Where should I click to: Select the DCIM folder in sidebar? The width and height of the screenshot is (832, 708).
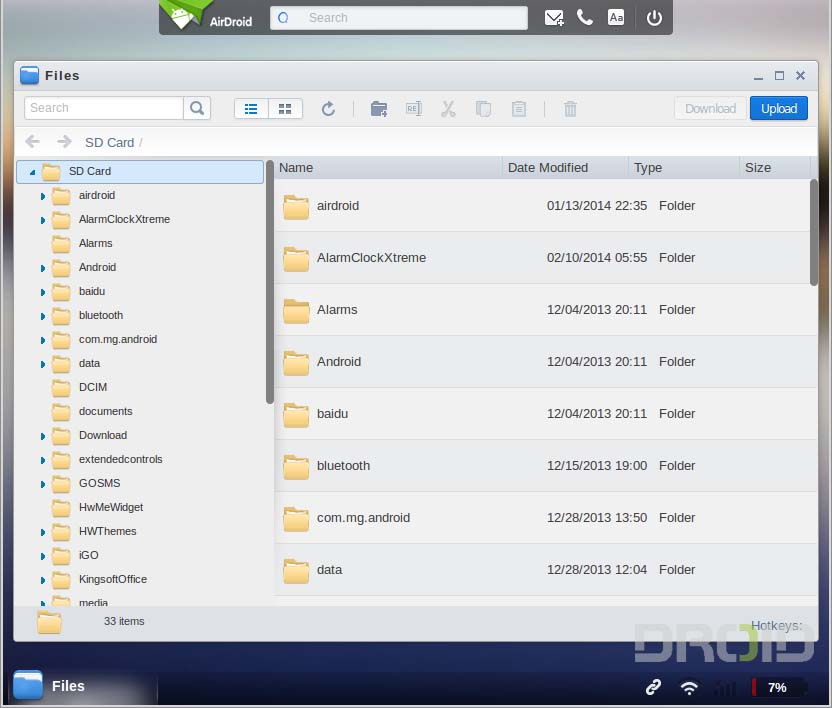pyautogui.click(x=93, y=387)
